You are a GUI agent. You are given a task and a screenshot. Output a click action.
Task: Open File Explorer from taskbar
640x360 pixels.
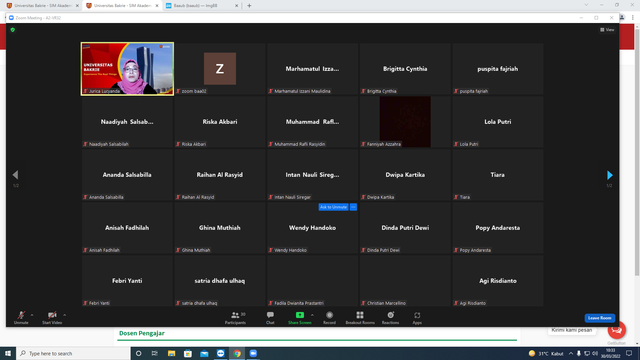click(171, 353)
